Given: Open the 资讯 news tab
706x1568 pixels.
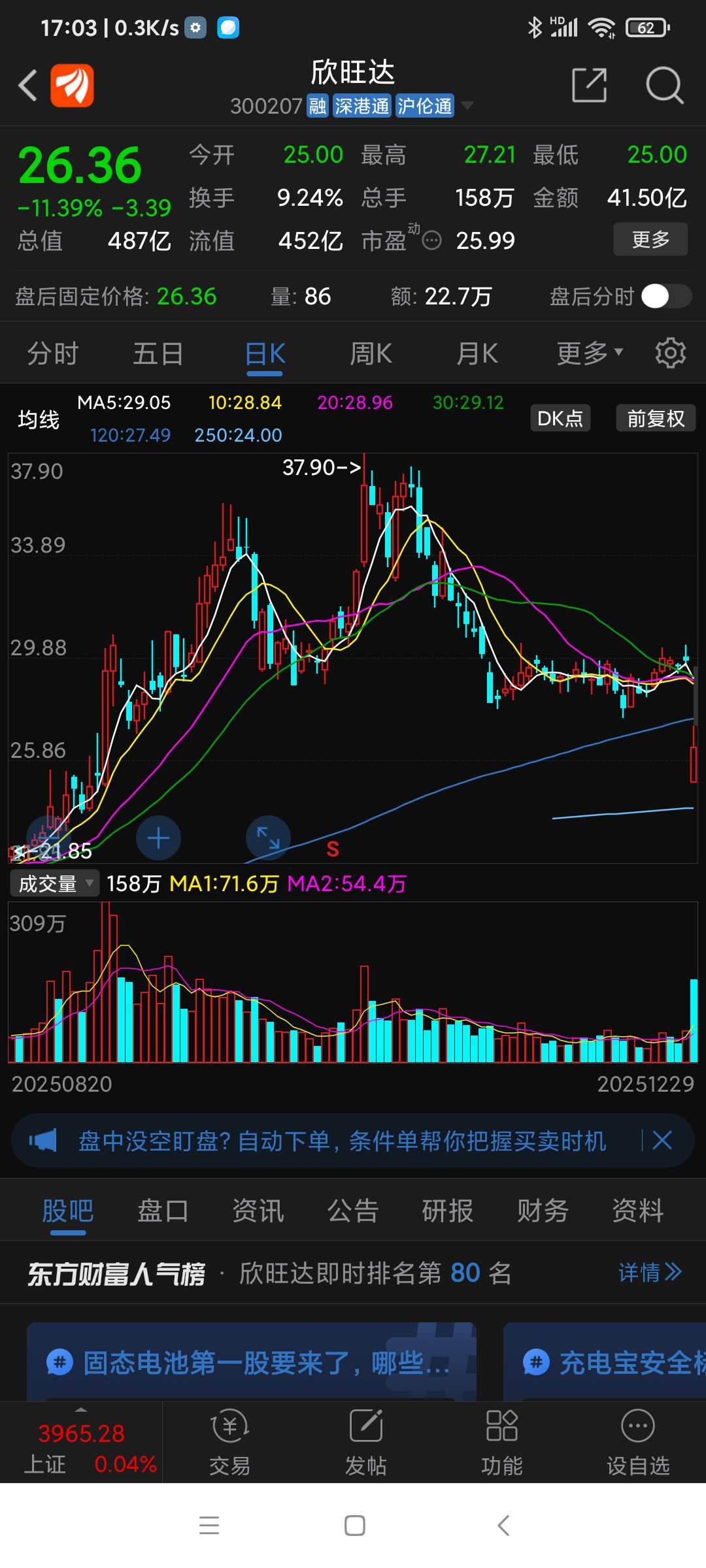Looking at the screenshot, I should pyautogui.click(x=258, y=1211).
